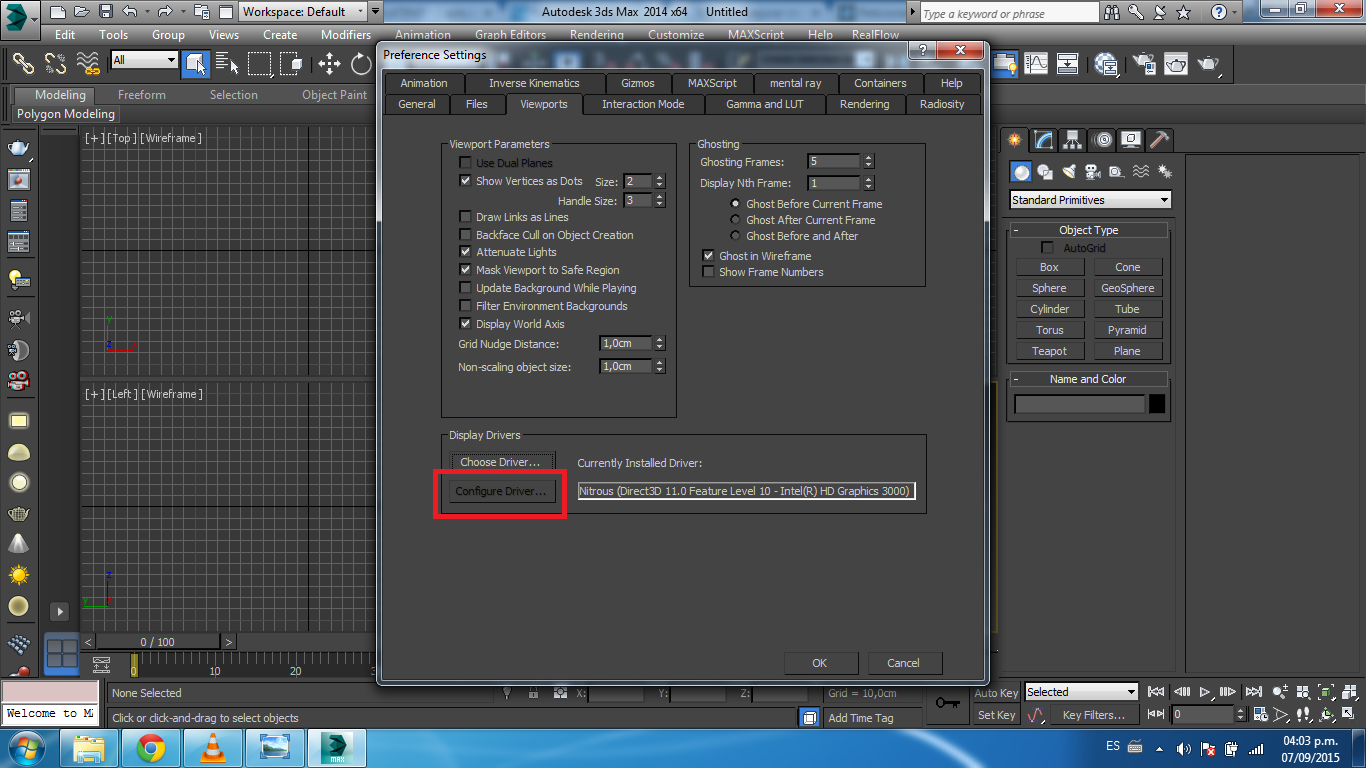
Task: Collapse the Object Type rollout
Action: coord(1088,230)
